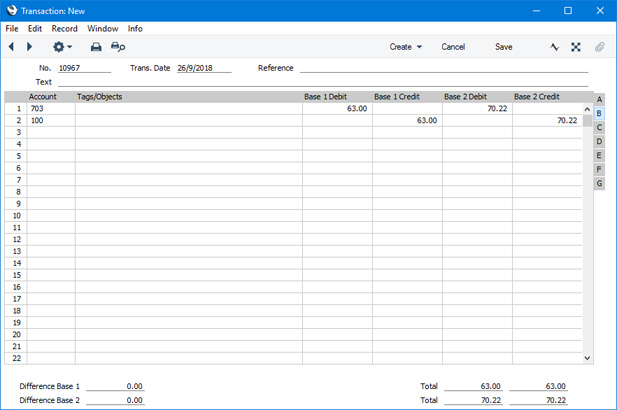Click Base 1 credit total 63.00 field
Viewport: 617px width, 410px height.
tap(538, 386)
